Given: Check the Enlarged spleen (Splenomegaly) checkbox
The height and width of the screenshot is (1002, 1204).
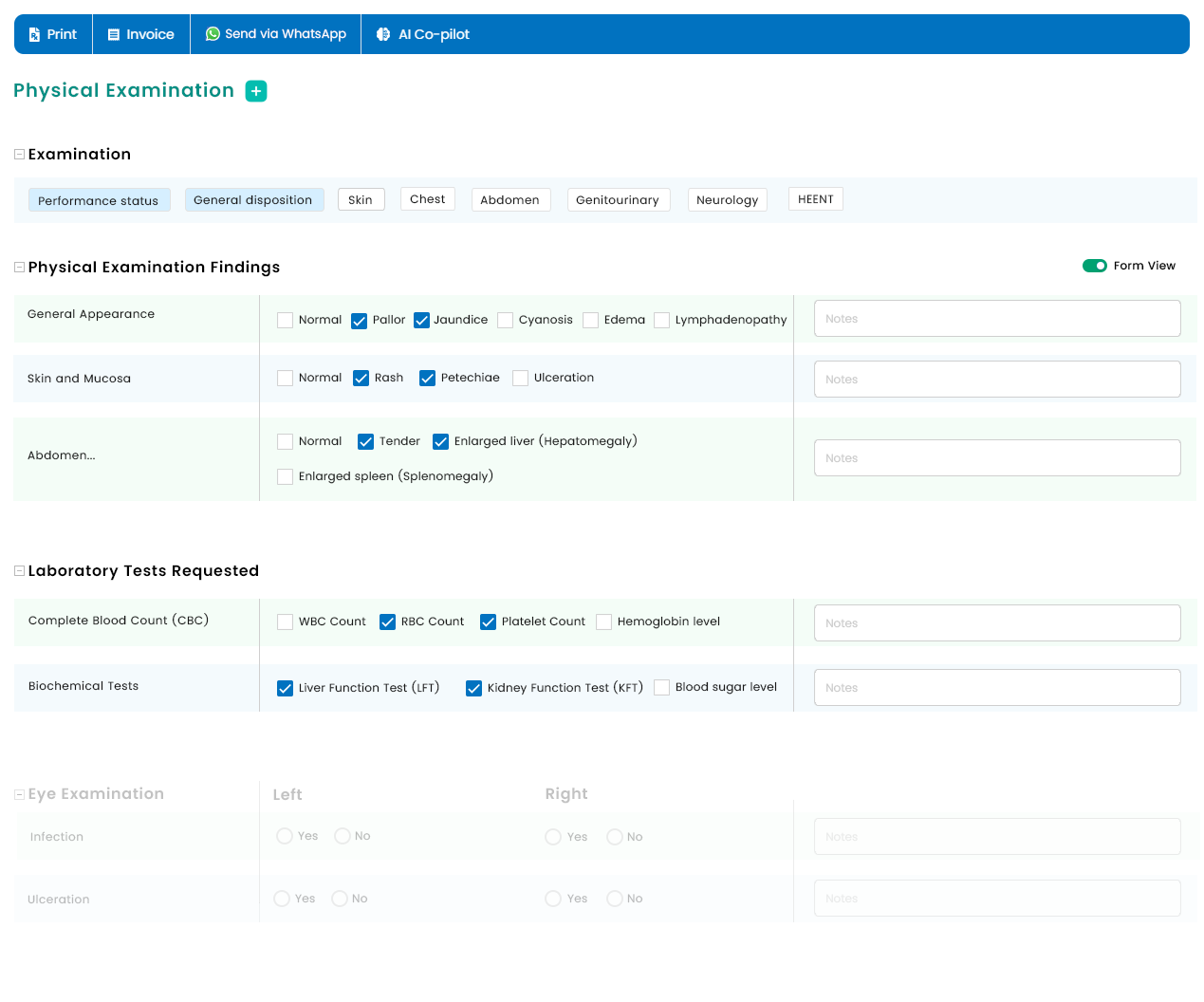Looking at the screenshot, I should point(285,476).
